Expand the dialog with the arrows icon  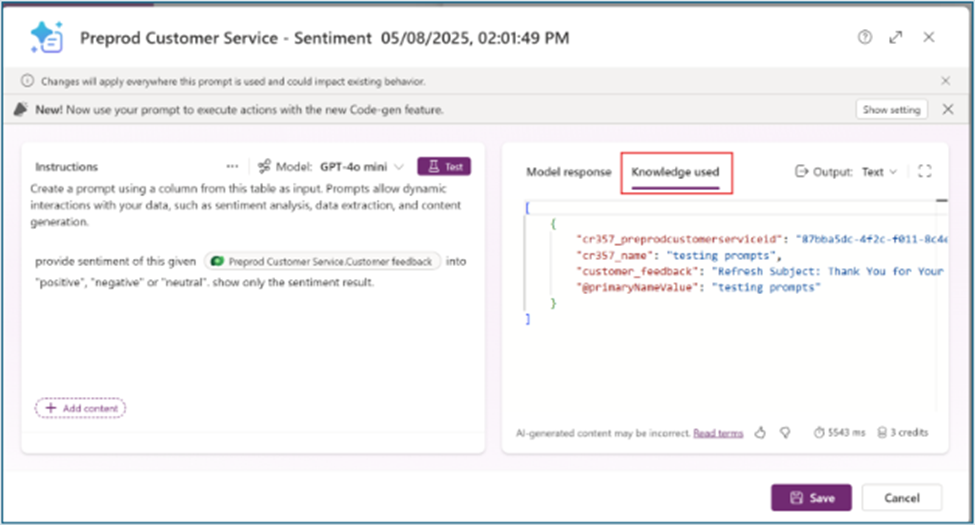click(x=895, y=37)
